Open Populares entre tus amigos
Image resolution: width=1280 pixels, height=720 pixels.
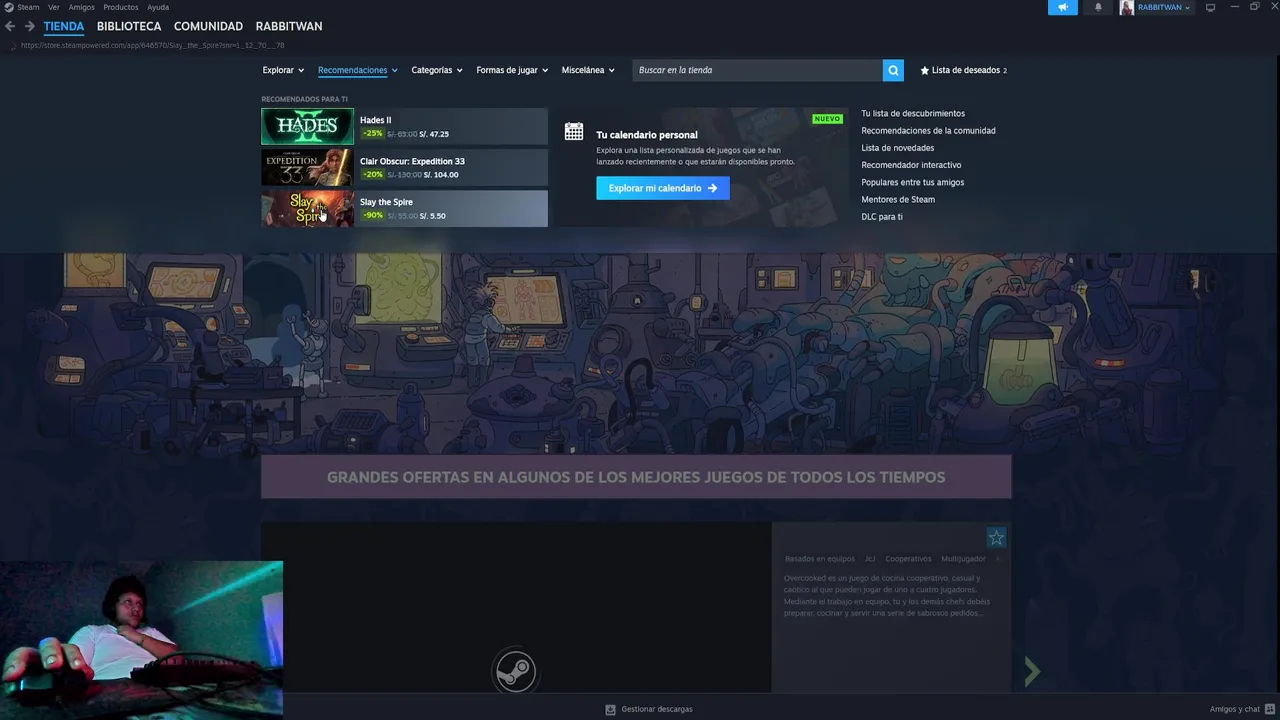pyautogui.click(x=912, y=182)
